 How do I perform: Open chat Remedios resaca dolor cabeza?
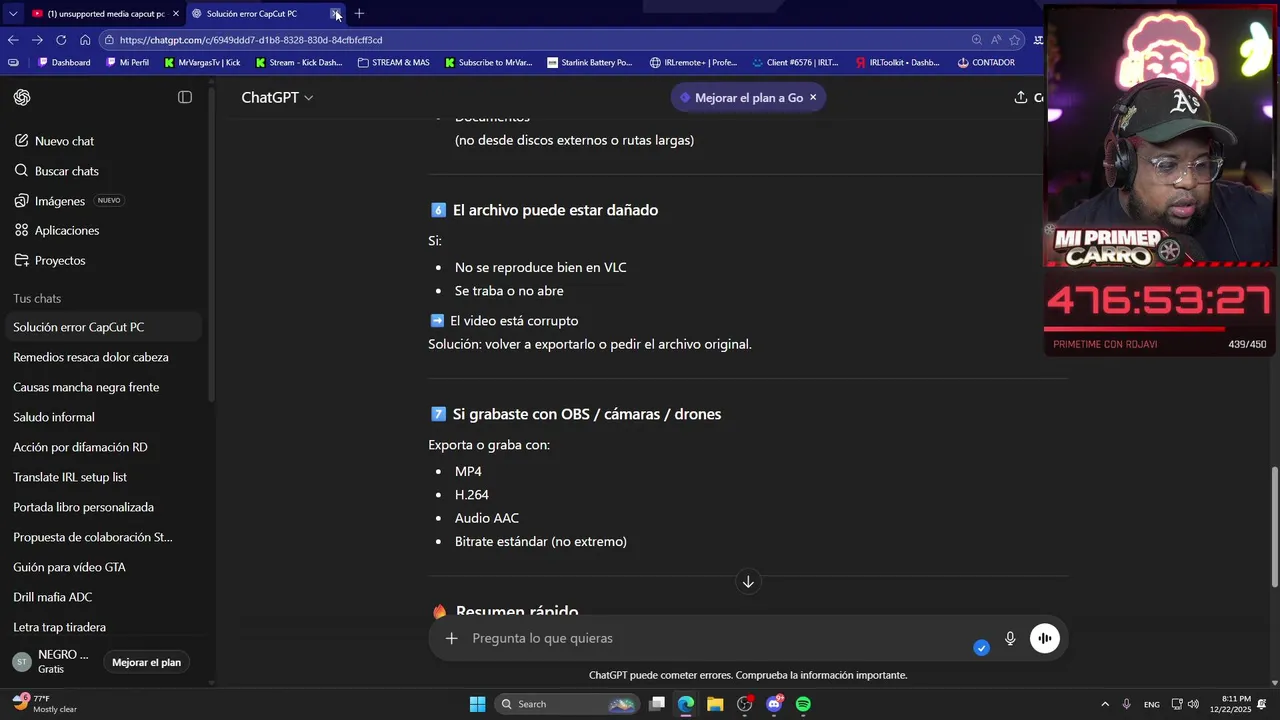pyautogui.click(x=91, y=357)
